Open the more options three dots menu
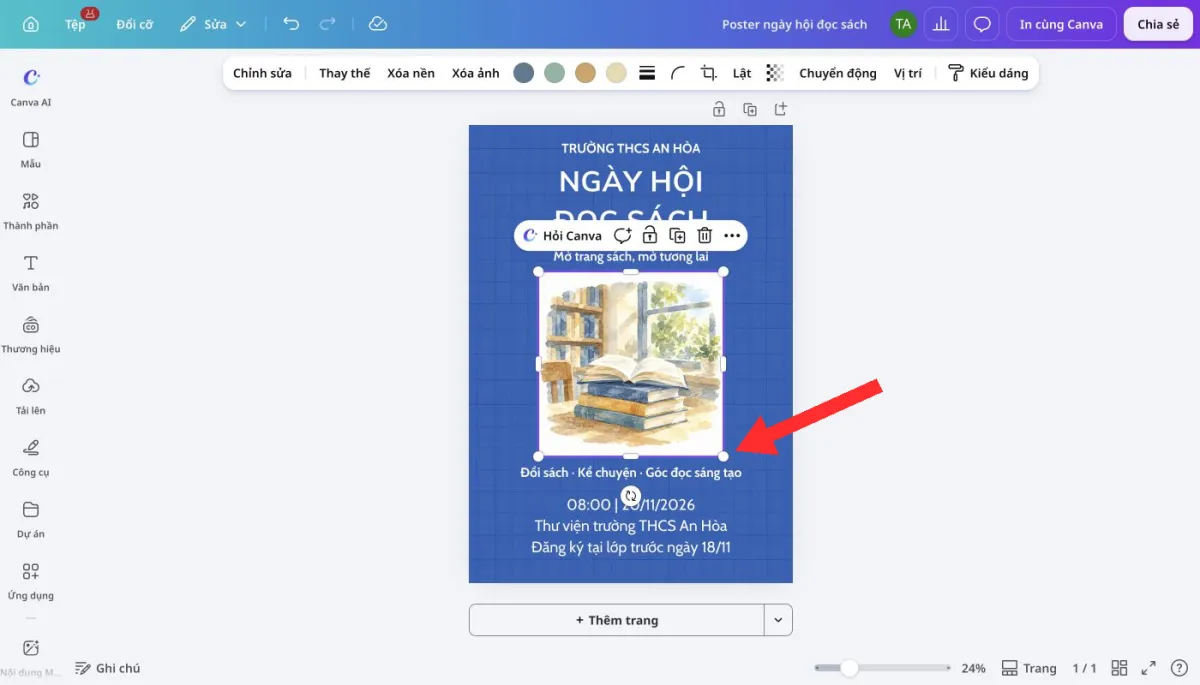Screen dimensions: 1200x685 (x=732, y=236)
